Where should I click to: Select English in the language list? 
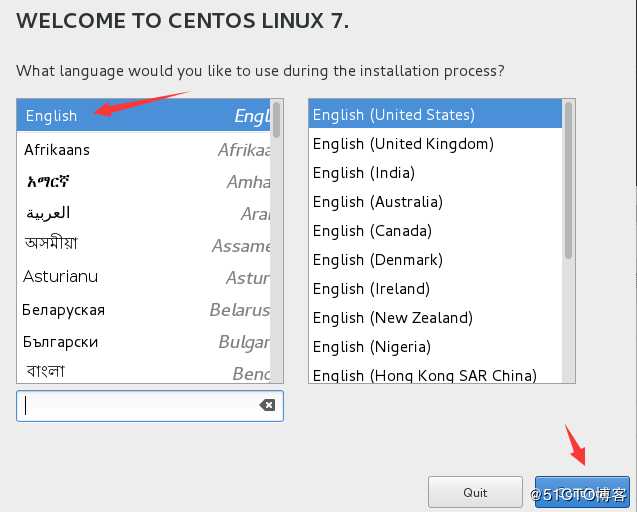pos(143,115)
